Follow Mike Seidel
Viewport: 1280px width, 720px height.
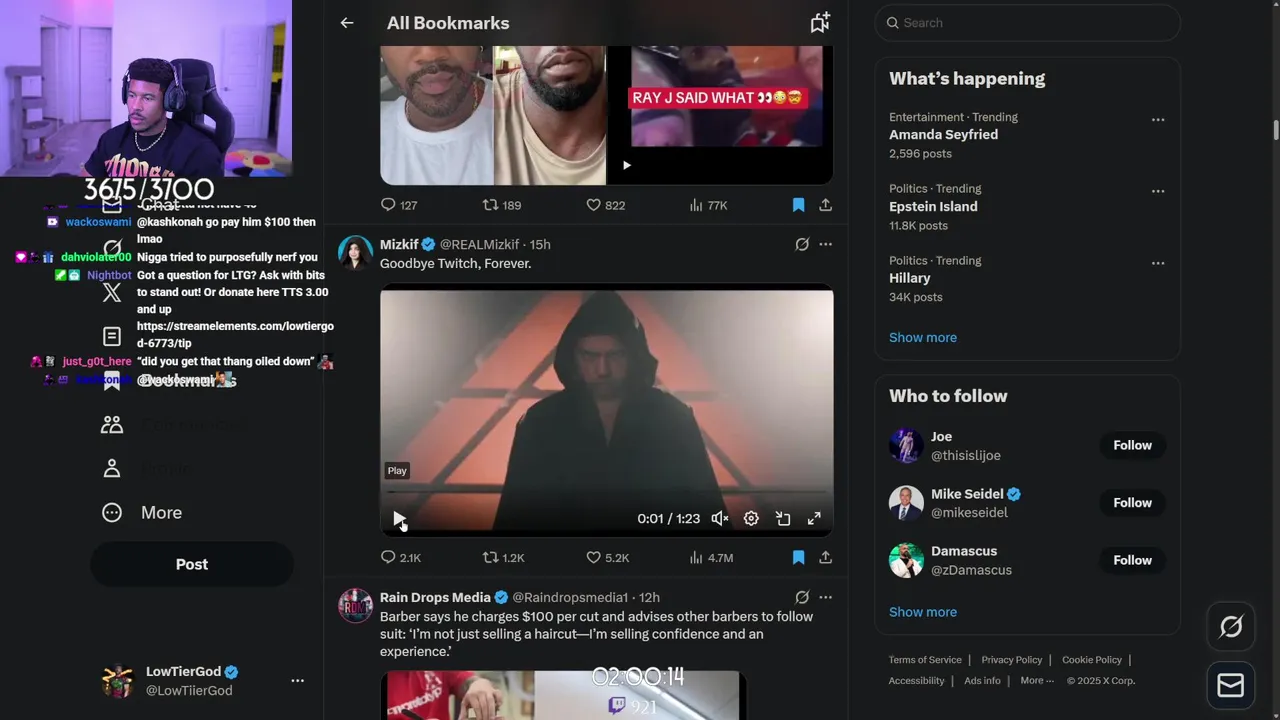click(x=1132, y=503)
